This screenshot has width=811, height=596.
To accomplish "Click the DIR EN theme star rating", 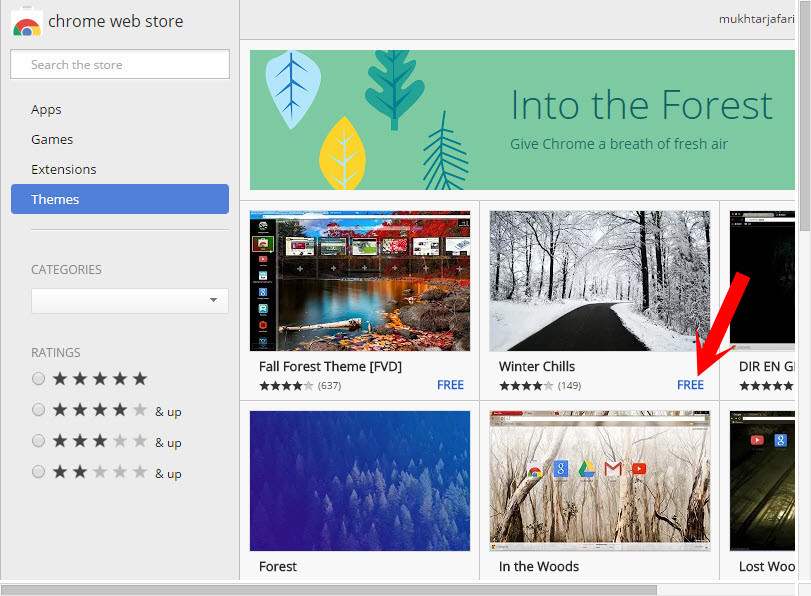I will click(x=767, y=385).
